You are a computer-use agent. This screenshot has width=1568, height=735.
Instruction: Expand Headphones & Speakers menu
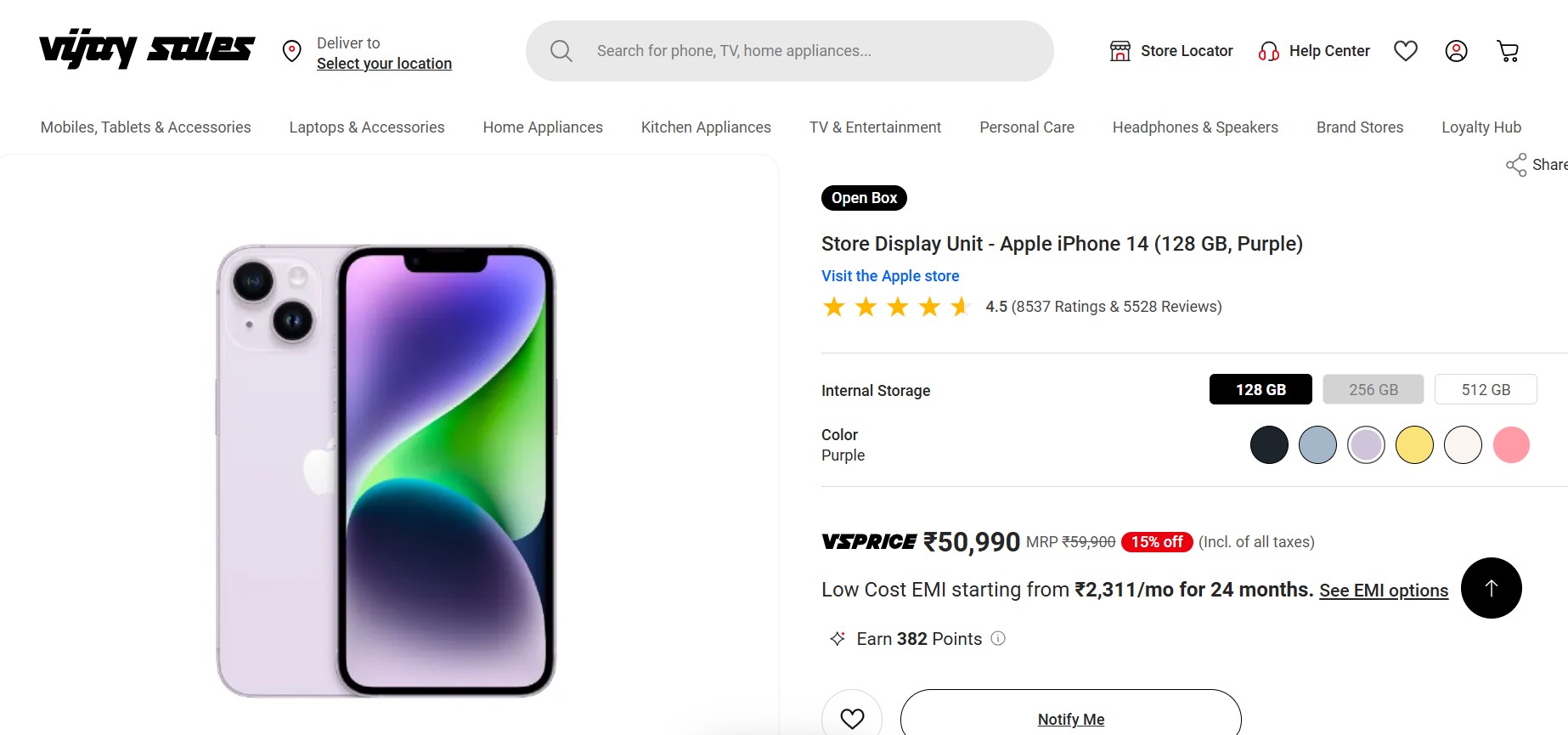tap(1195, 127)
